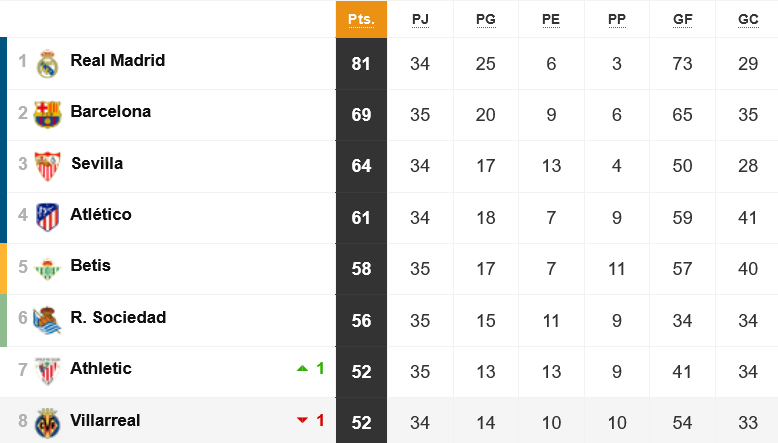Open the Barcelona team link
The image size is (778, 443).
click(x=111, y=111)
